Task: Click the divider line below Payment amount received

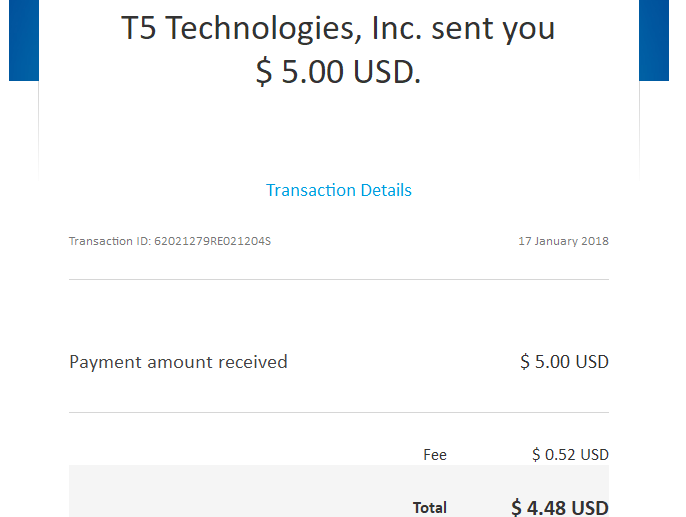Action: pyautogui.click(x=339, y=412)
